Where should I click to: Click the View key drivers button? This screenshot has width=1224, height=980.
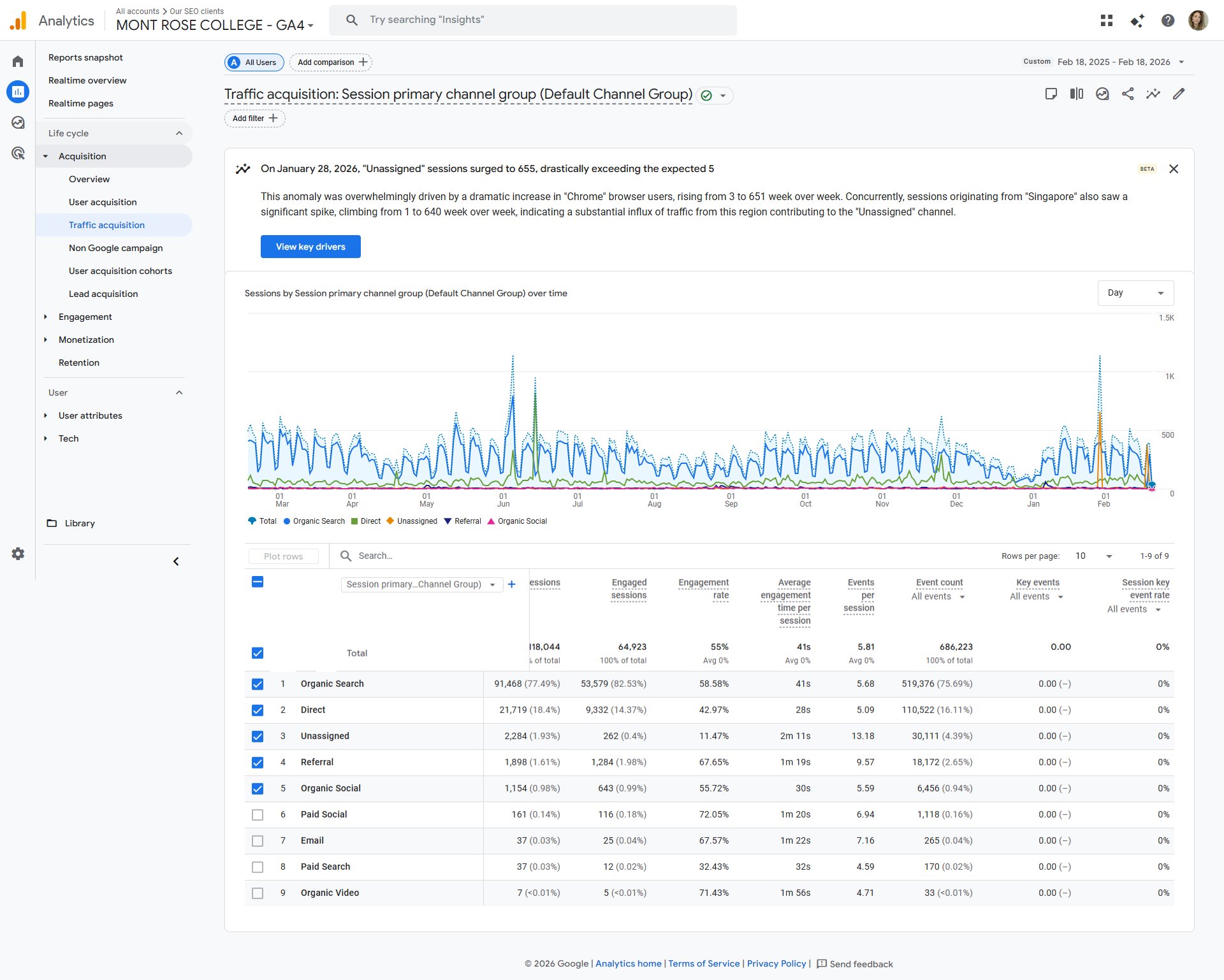click(310, 247)
